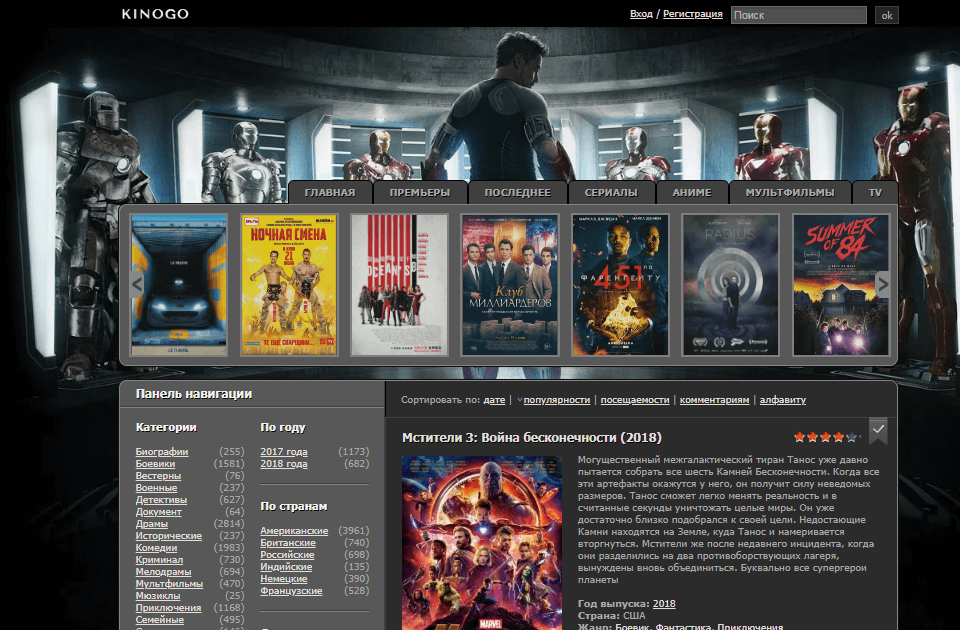Sort the list by алфавиту
960x630 pixels.
[x=782, y=400]
